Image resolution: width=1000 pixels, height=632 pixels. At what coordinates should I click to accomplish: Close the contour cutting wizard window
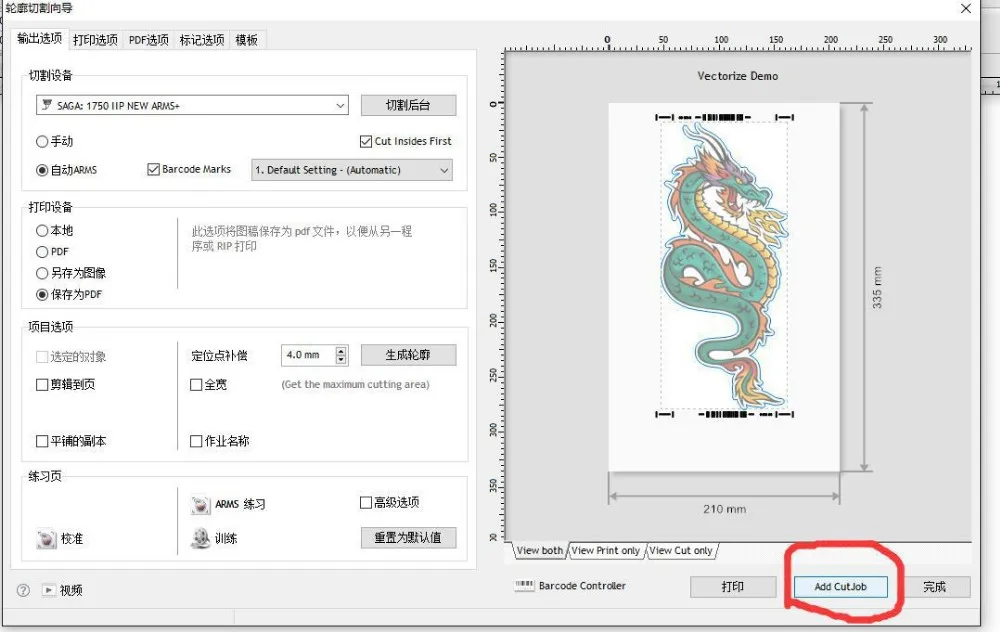coord(966,8)
